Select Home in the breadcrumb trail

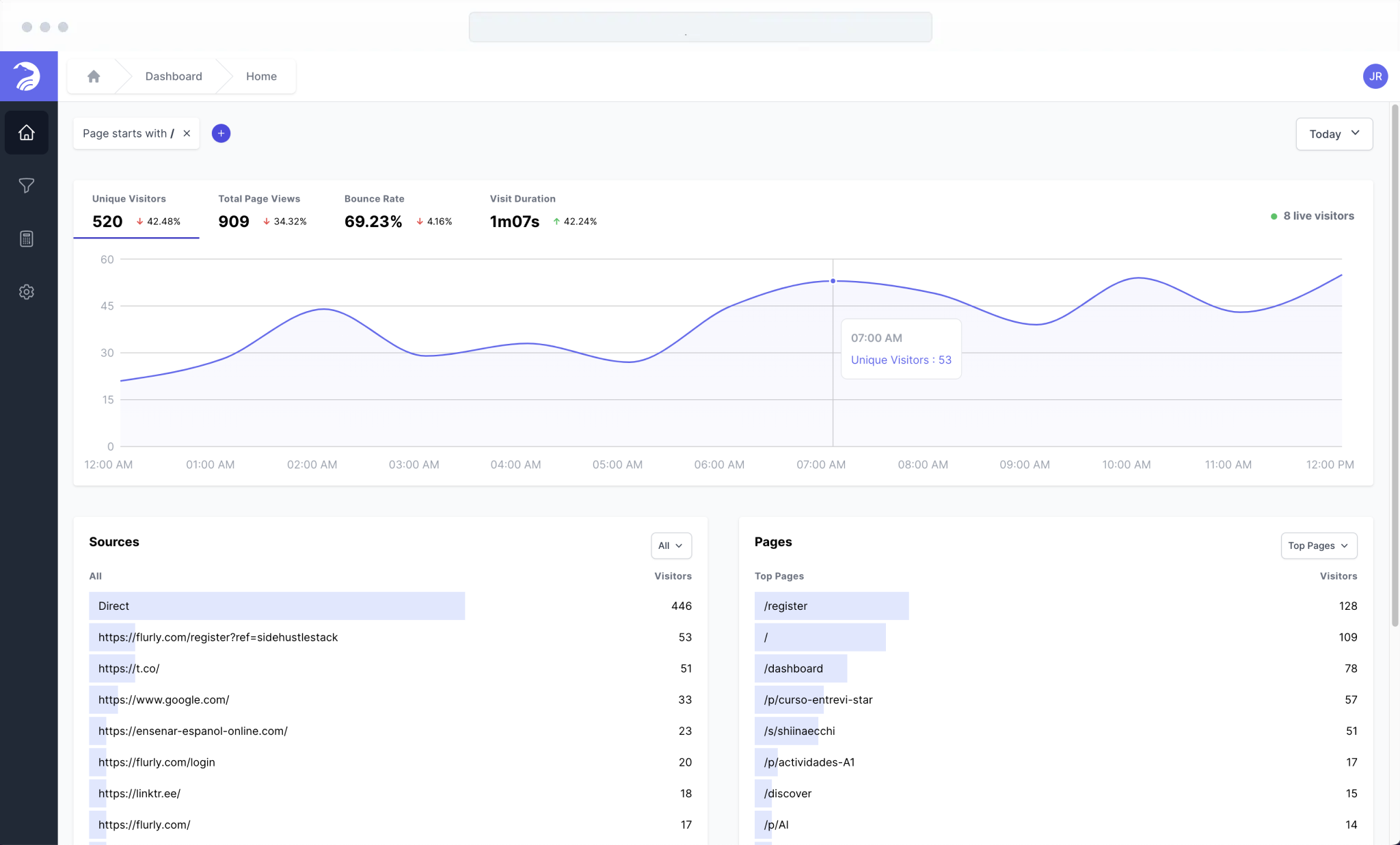click(x=260, y=76)
